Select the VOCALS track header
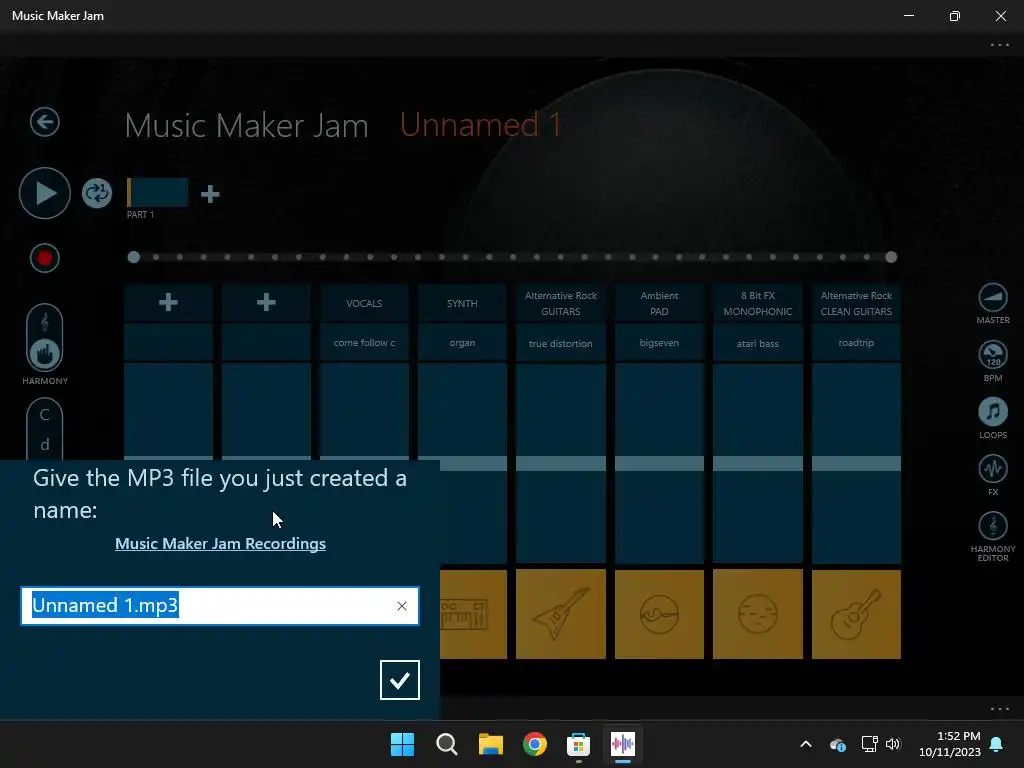 (x=364, y=303)
